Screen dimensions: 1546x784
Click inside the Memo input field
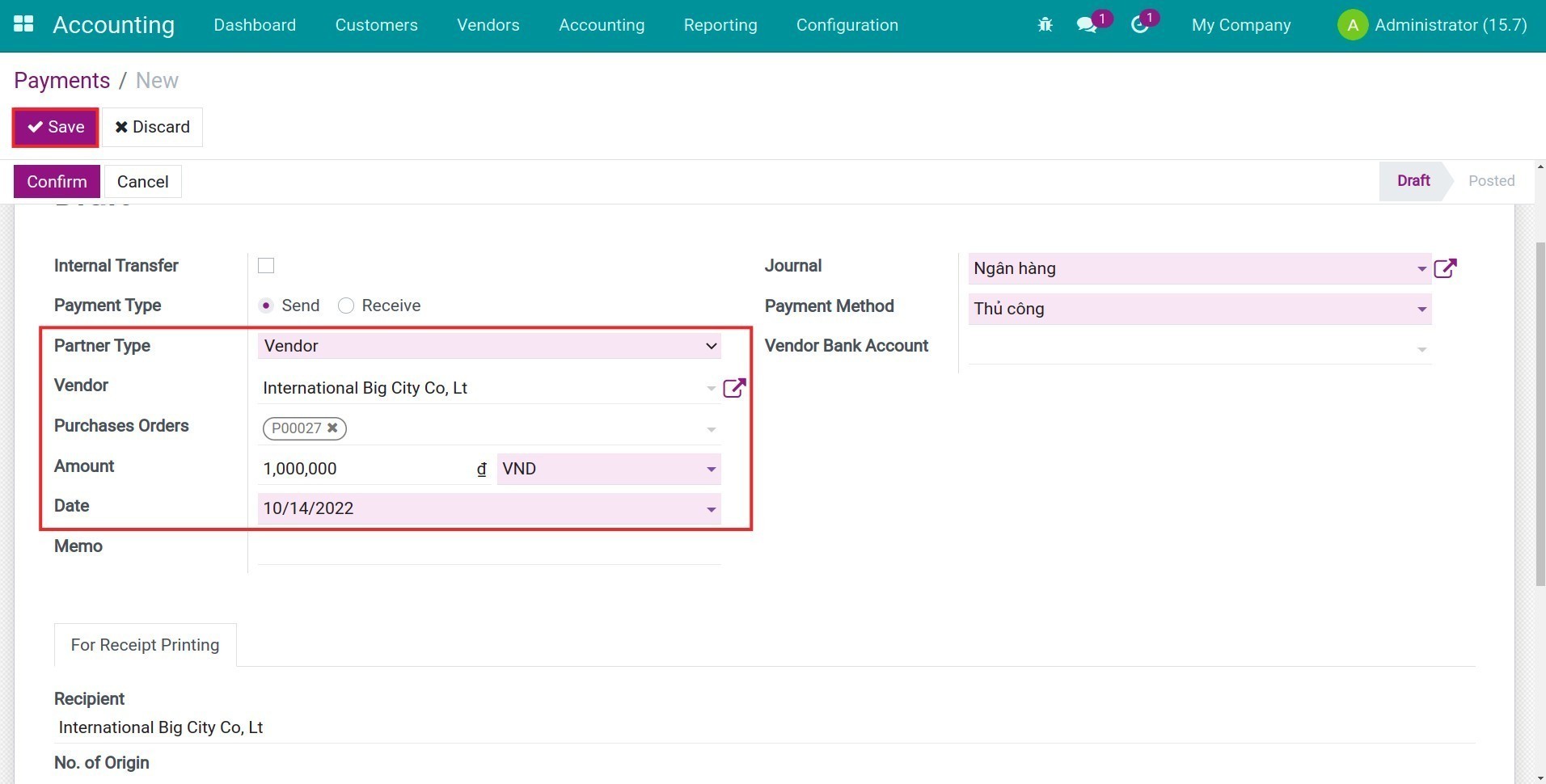click(485, 546)
